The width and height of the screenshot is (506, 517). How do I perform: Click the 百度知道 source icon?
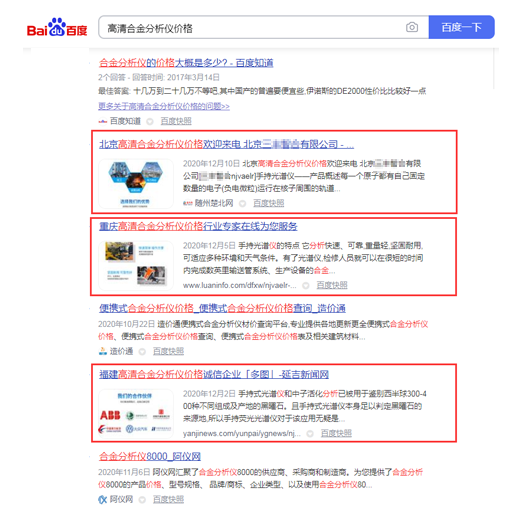click(x=102, y=121)
